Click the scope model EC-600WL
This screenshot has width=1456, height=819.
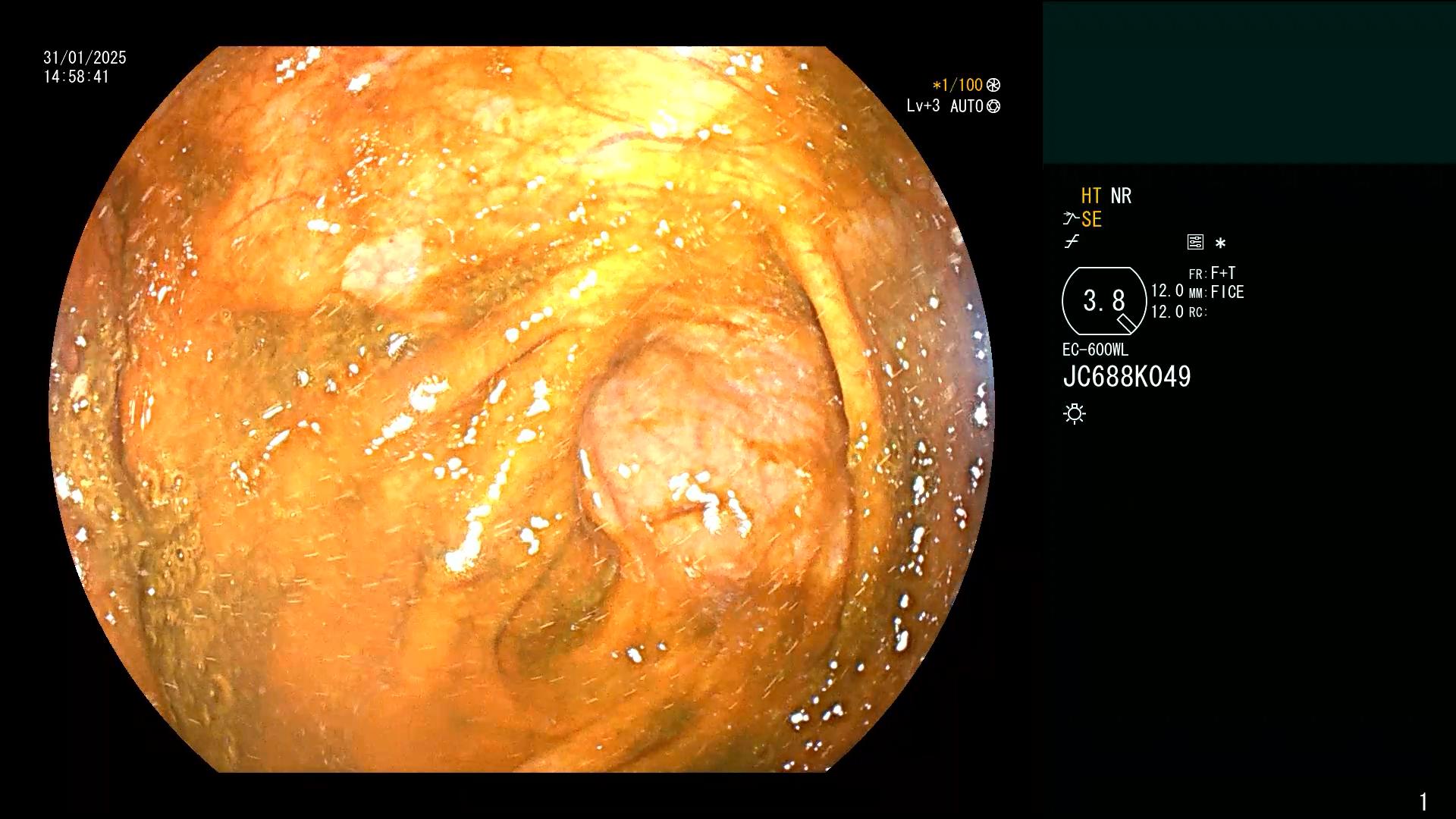click(1095, 350)
